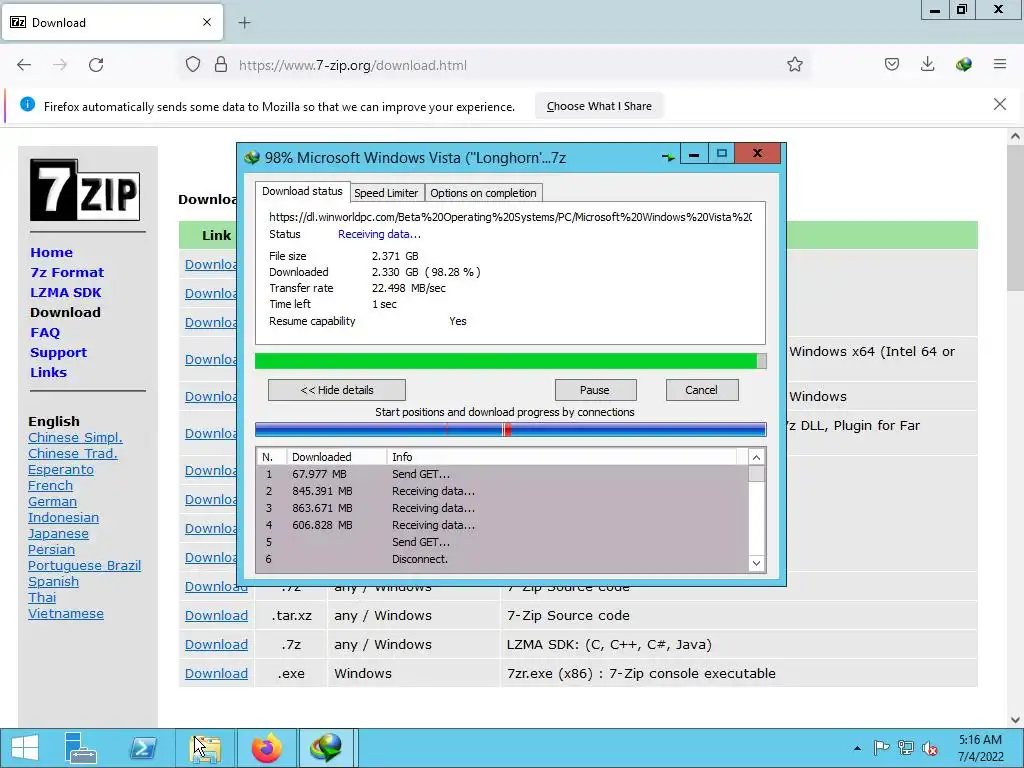Open the Home link in sidebar
Image resolution: width=1024 pixels, height=768 pixels.
(x=52, y=253)
